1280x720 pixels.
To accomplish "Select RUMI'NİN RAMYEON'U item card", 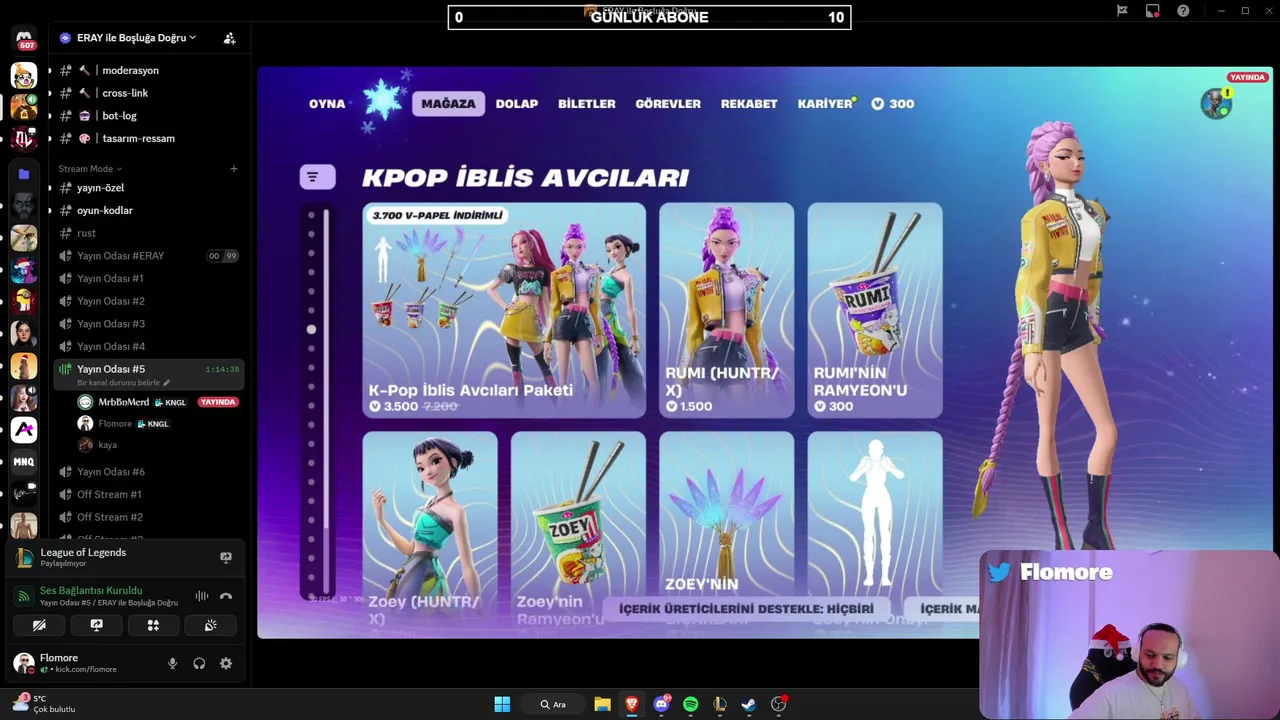I will coord(875,310).
